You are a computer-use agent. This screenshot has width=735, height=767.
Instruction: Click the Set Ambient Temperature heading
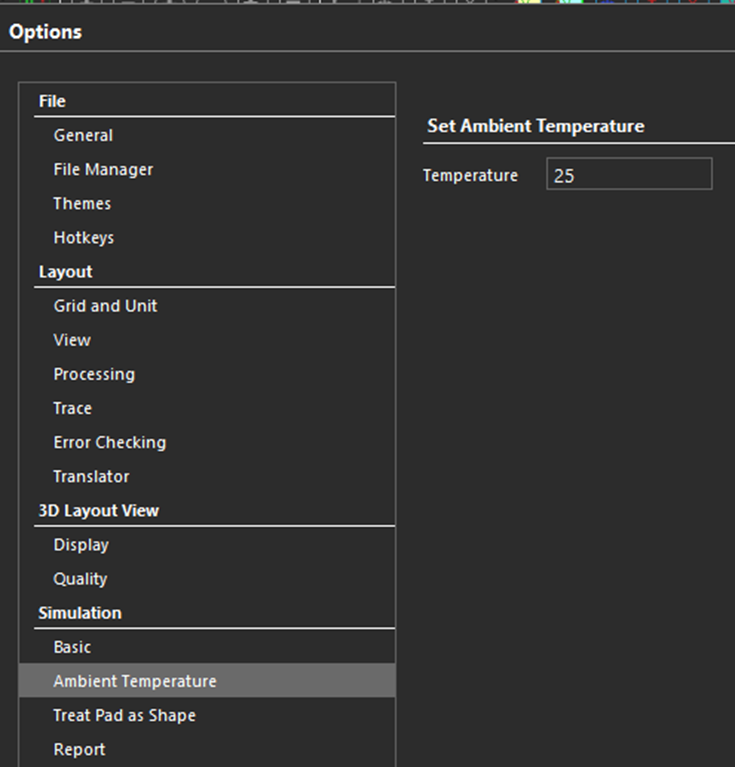coord(536,126)
